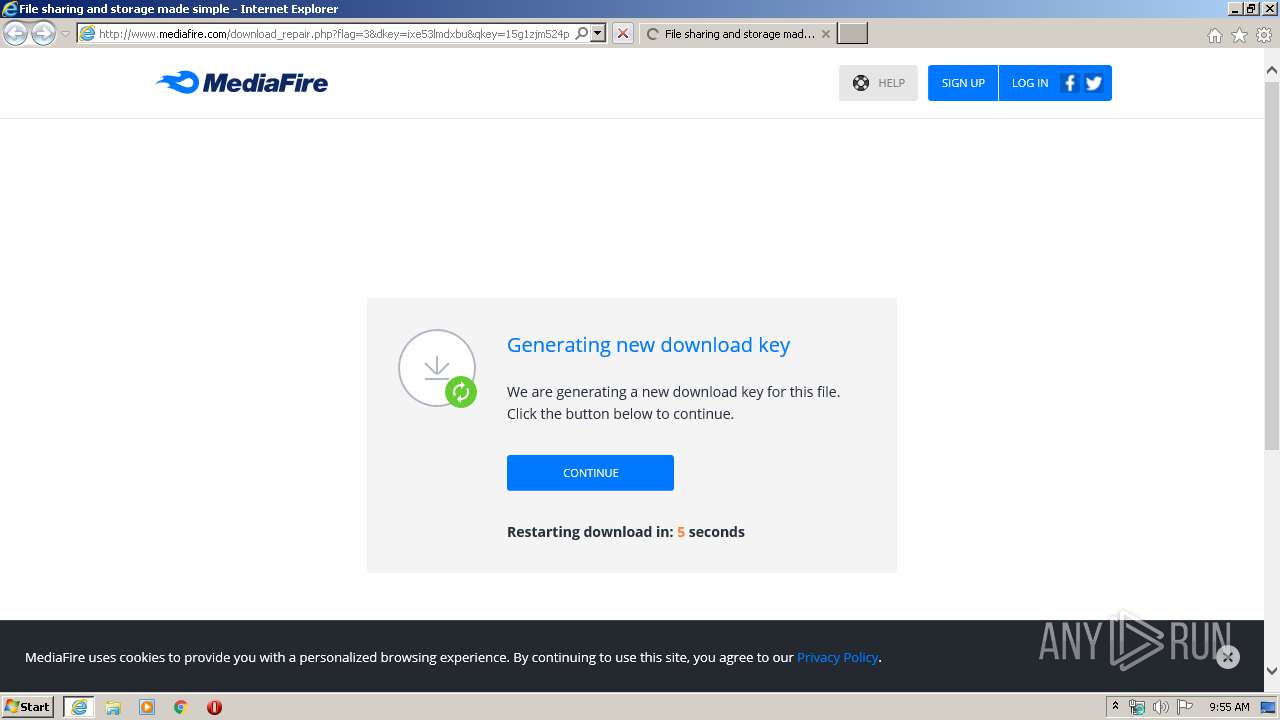
Task: Log in with the Facebook icon
Action: click(x=1069, y=83)
